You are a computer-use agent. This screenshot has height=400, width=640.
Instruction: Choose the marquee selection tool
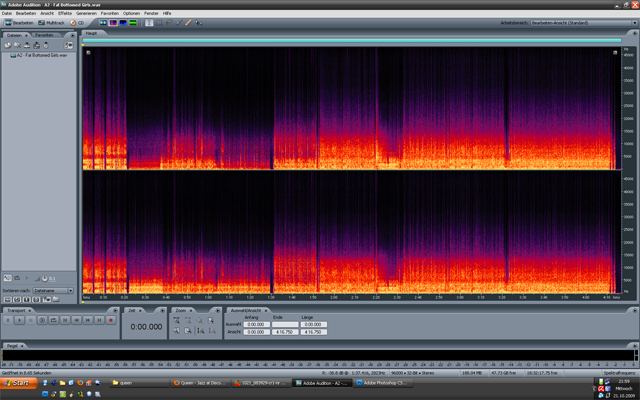point(159,23)
